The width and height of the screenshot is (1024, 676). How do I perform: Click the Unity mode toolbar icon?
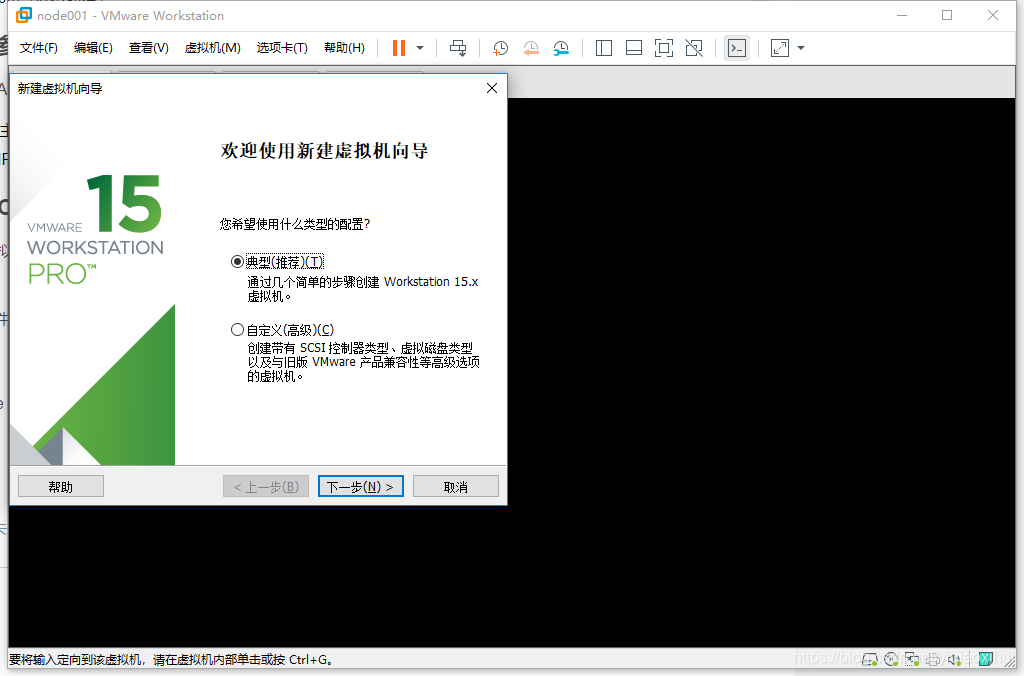(x=694, y=48)
